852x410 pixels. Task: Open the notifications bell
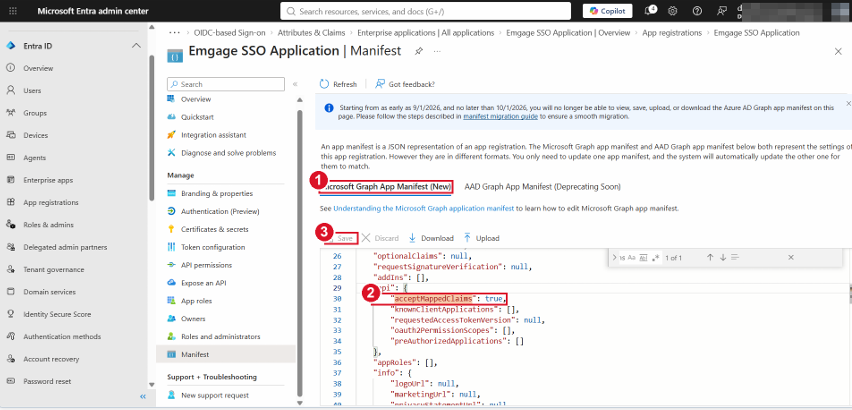[x=649, y=11]
